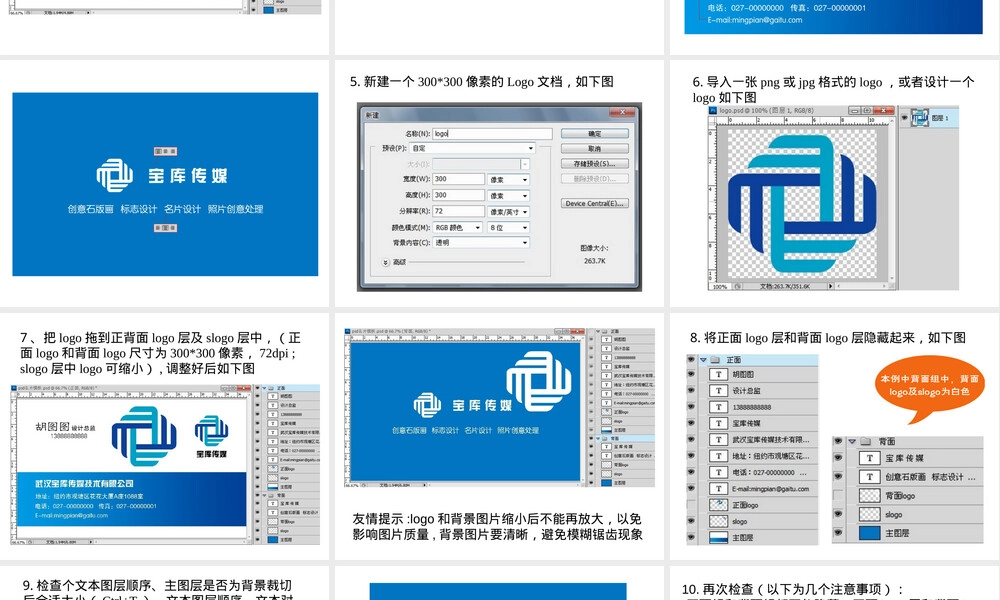Select the 电话：027-00000000 layer name, step 8

pos(769,472)
